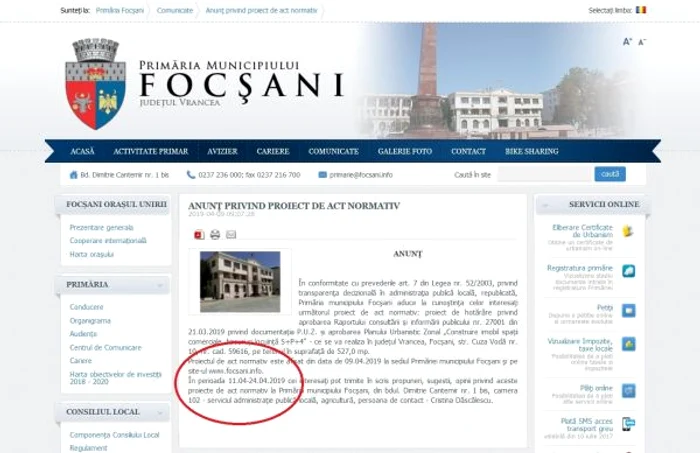This screenshot has height=453, width=700.
Task: Click the PDF export icon
Action: [199, 234]
